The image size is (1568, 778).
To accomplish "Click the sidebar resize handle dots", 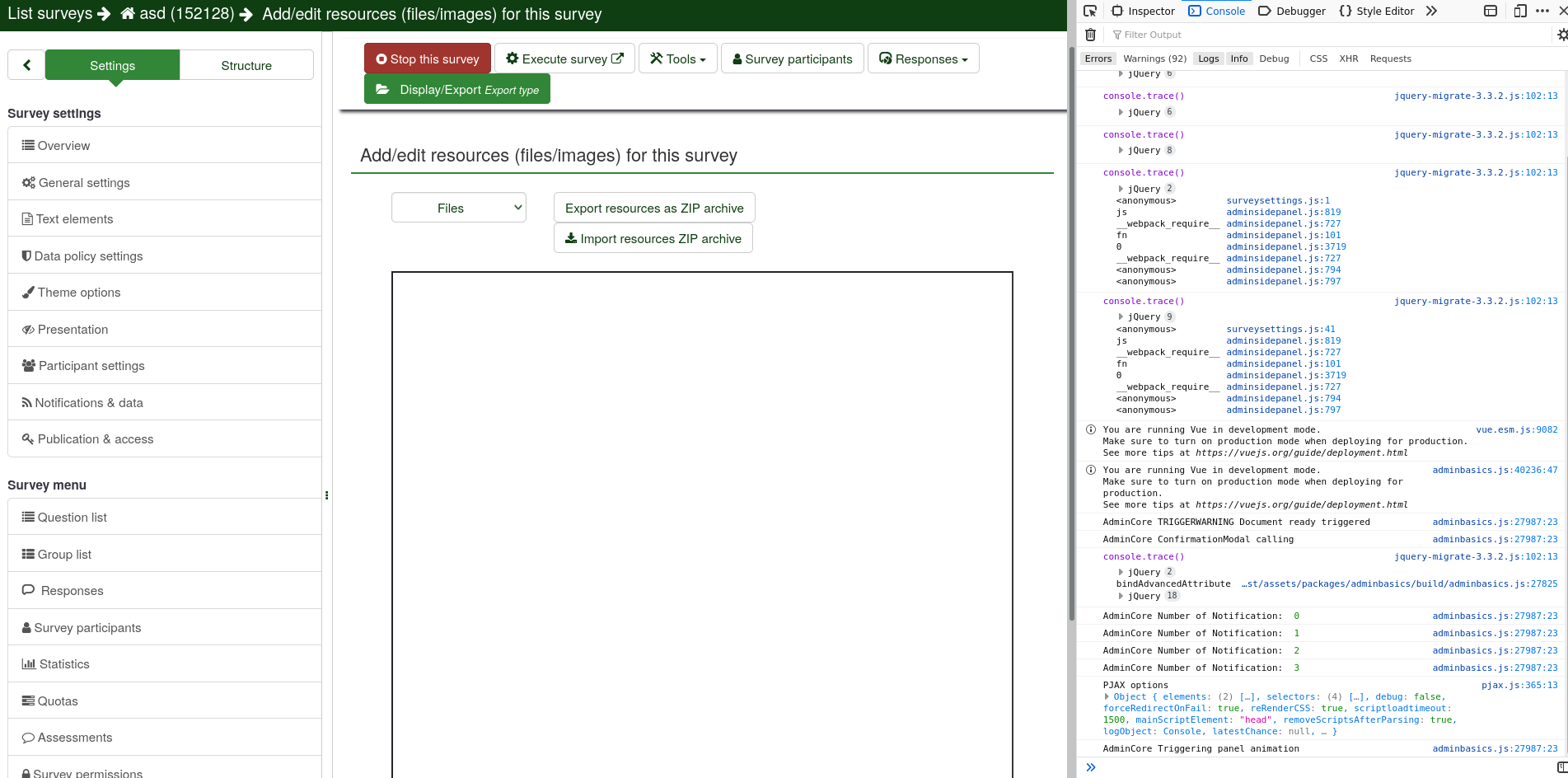I will pyautogui.click(x=327, y=495).
